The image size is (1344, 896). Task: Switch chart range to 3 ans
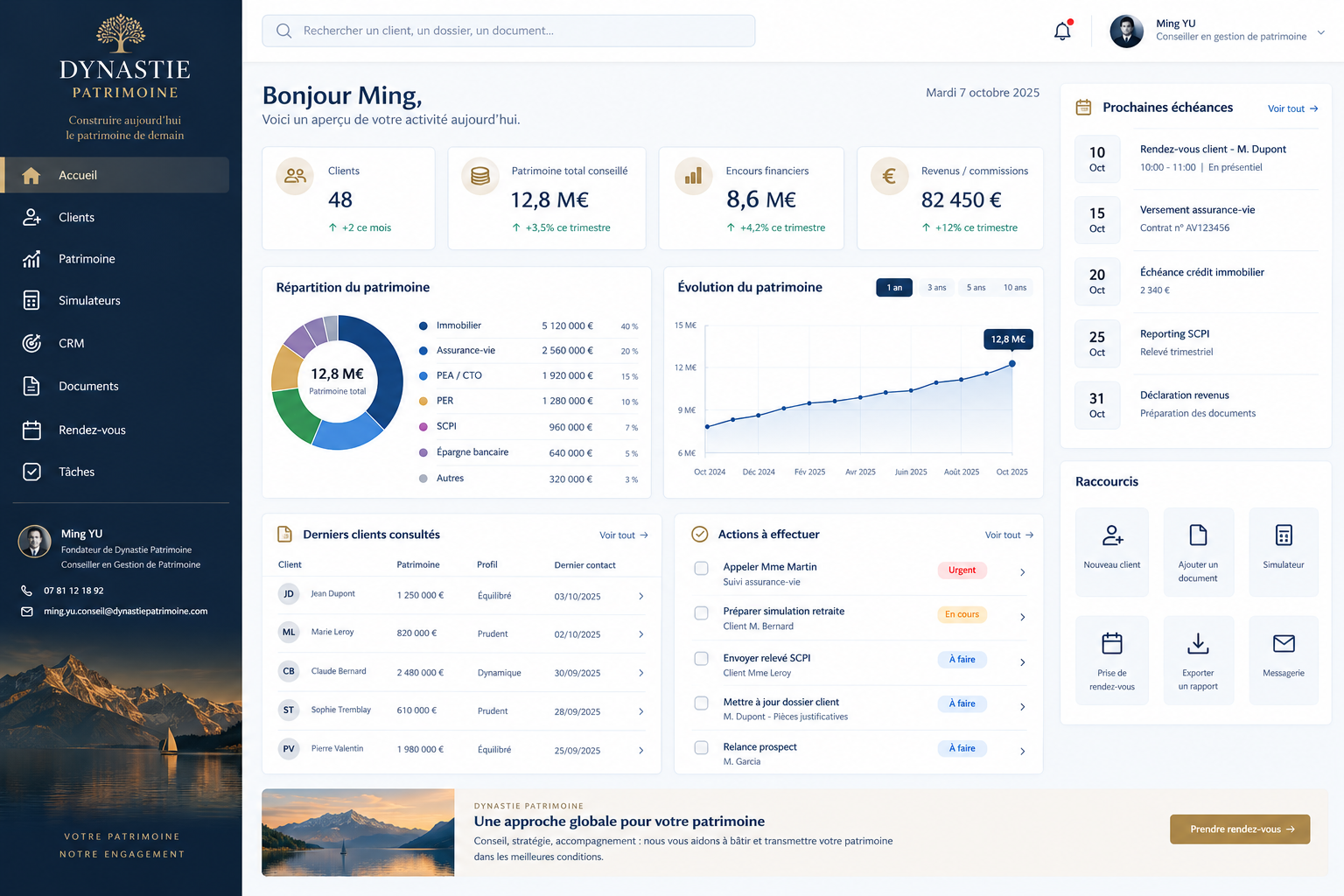point(936,287)
